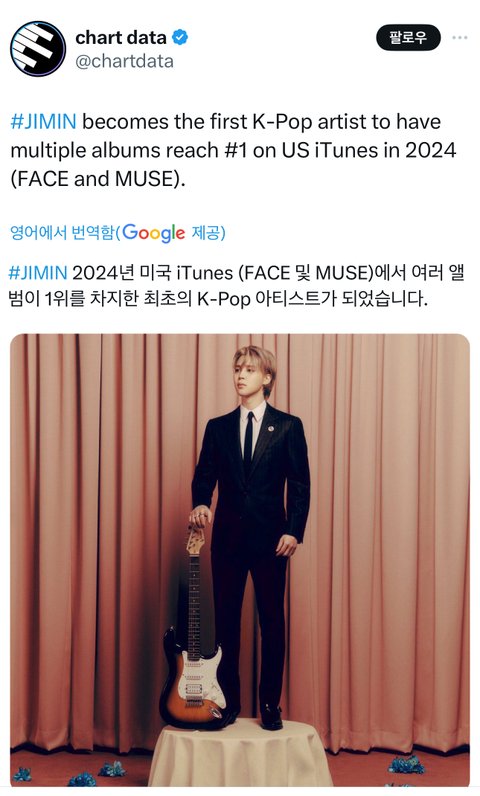Click the English tweet text mentioning US iTunes
The height and width of the screenshot is (796, 480).
coord(233,150)
